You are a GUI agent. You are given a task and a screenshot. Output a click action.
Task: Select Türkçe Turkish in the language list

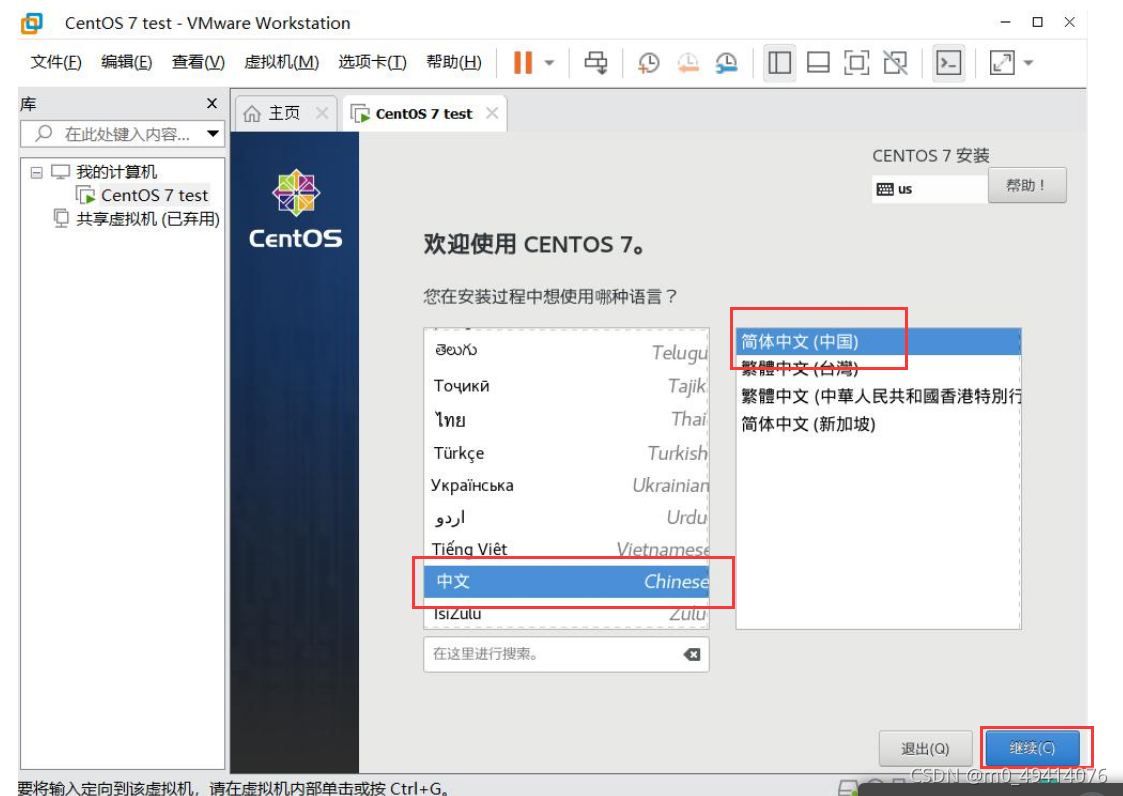pyautogui.click(x=567, y=453)
